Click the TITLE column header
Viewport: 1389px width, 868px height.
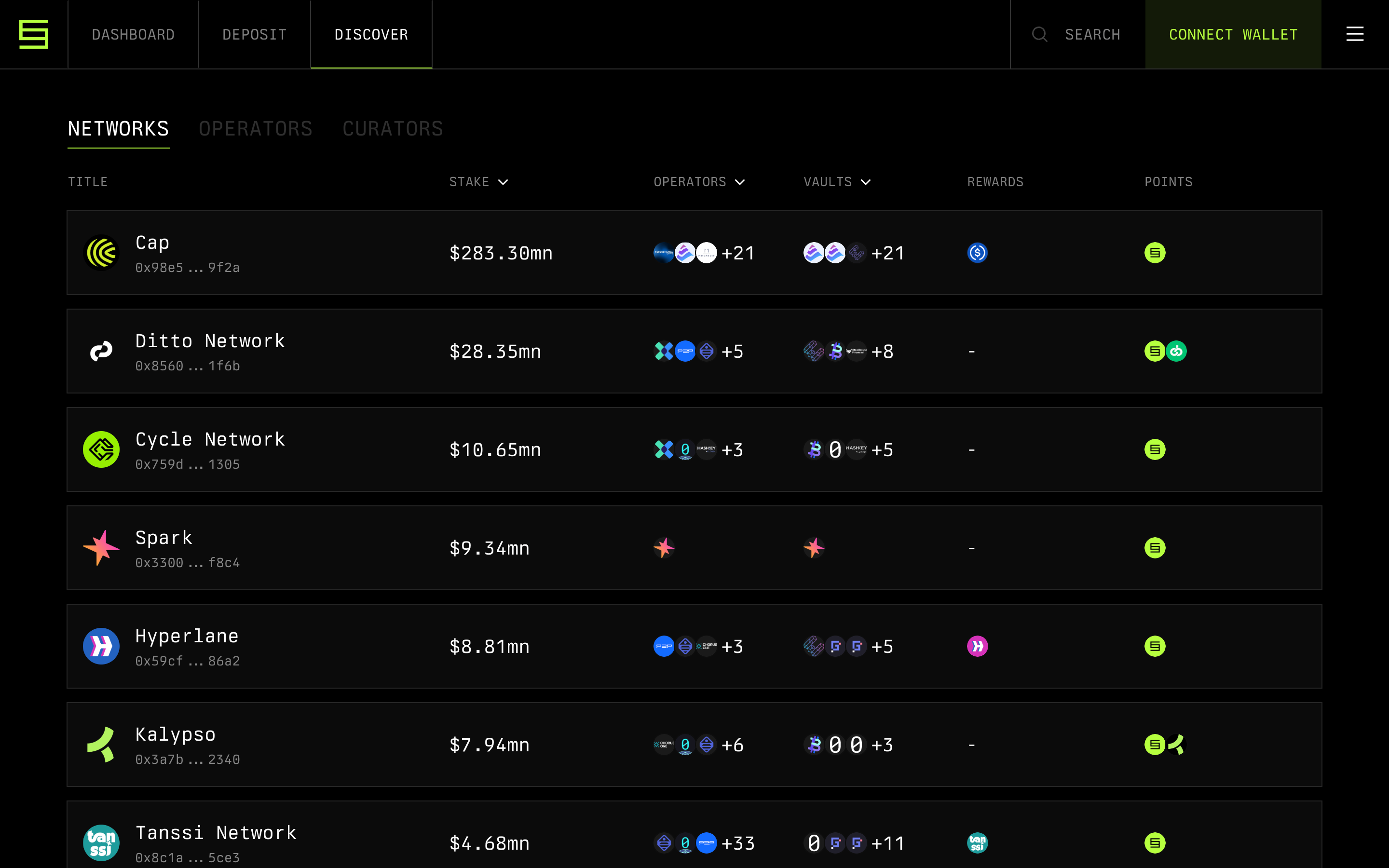88,182
